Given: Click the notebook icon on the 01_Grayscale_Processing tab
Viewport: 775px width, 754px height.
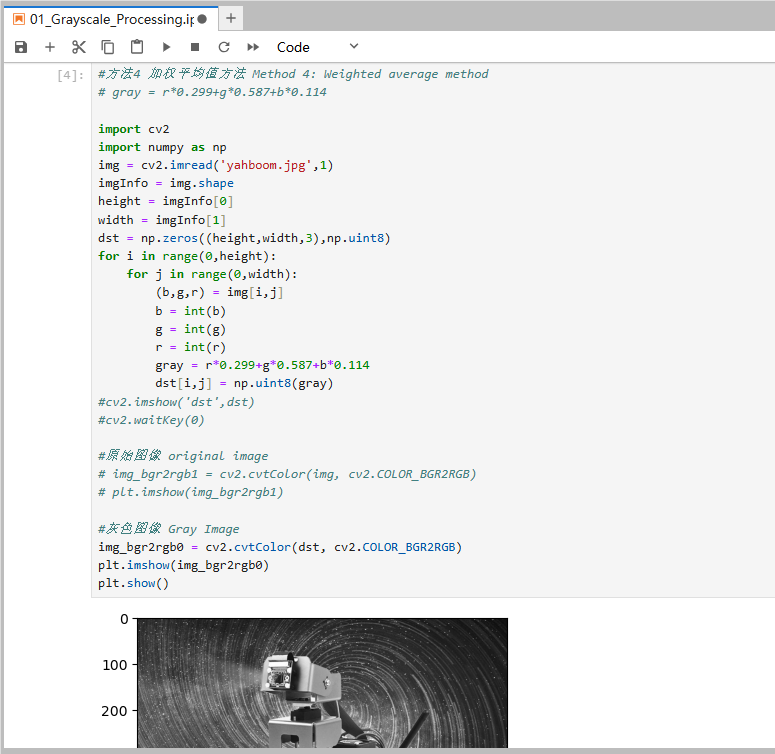Looking at the screenshot, I should pos(19,19).
